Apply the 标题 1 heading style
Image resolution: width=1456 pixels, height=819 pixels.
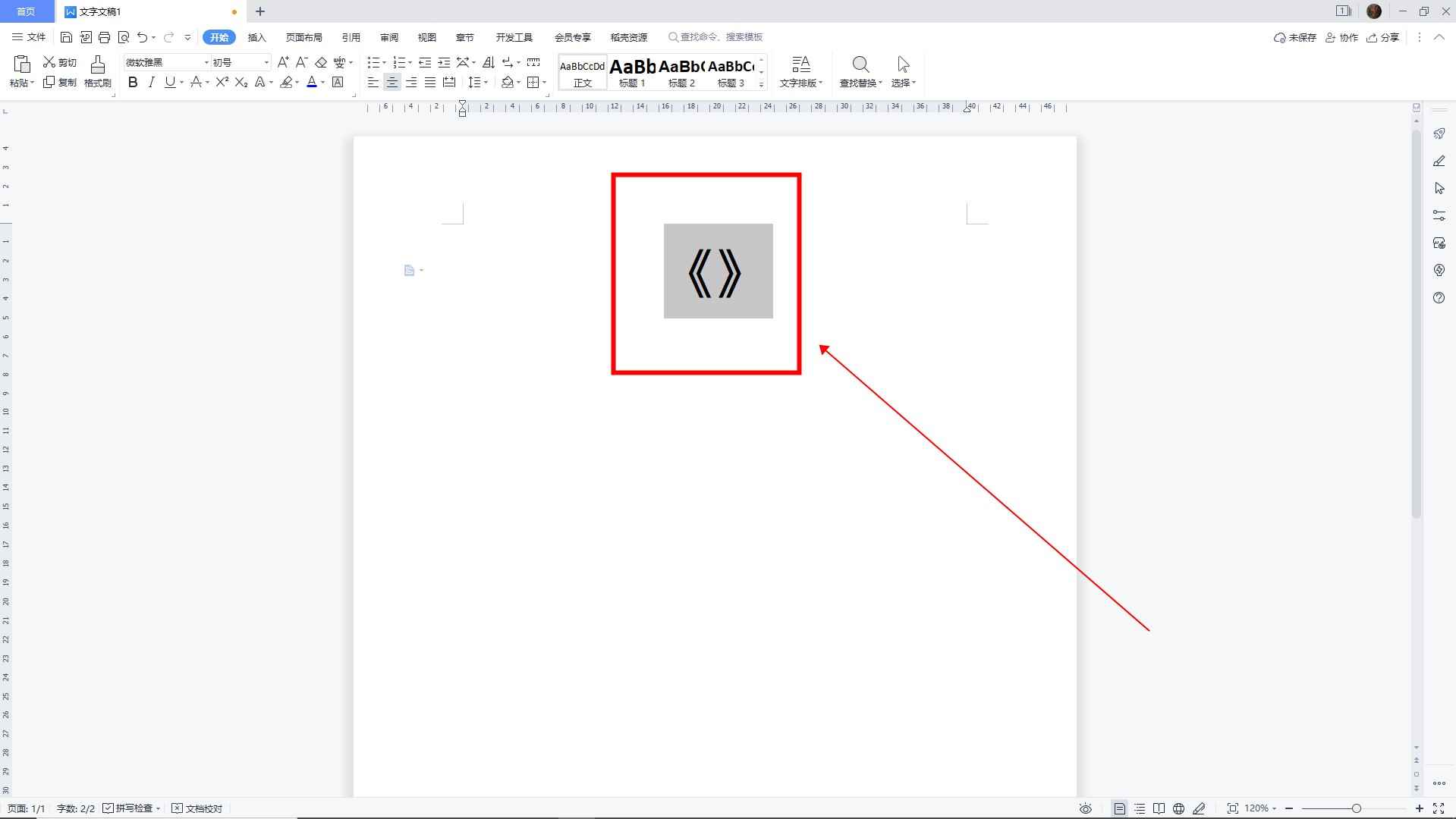[x=632, y=73]
